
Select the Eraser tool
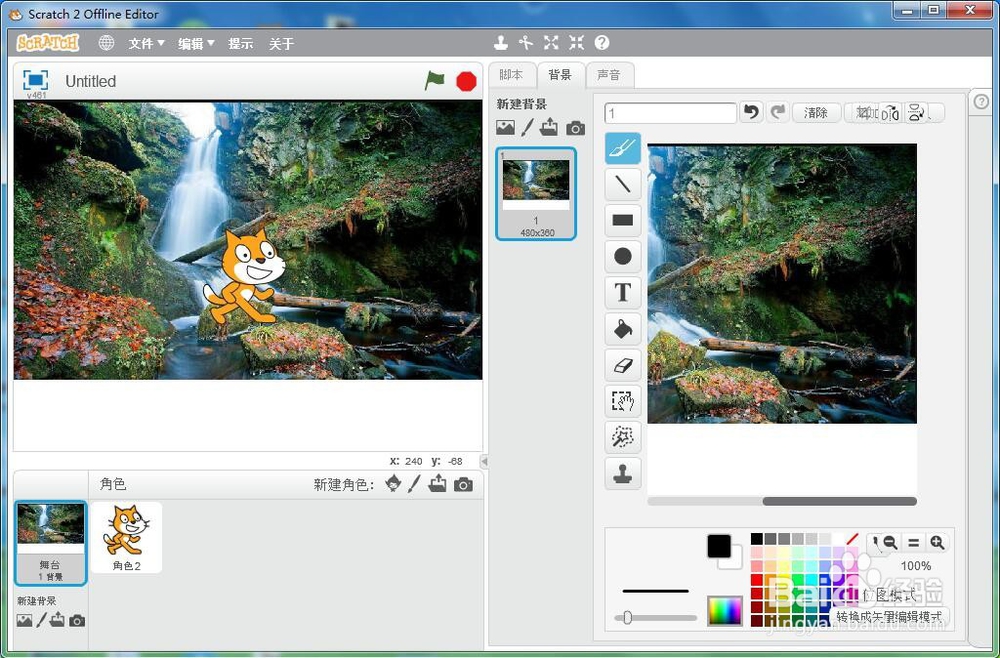(x=622, y=365)
